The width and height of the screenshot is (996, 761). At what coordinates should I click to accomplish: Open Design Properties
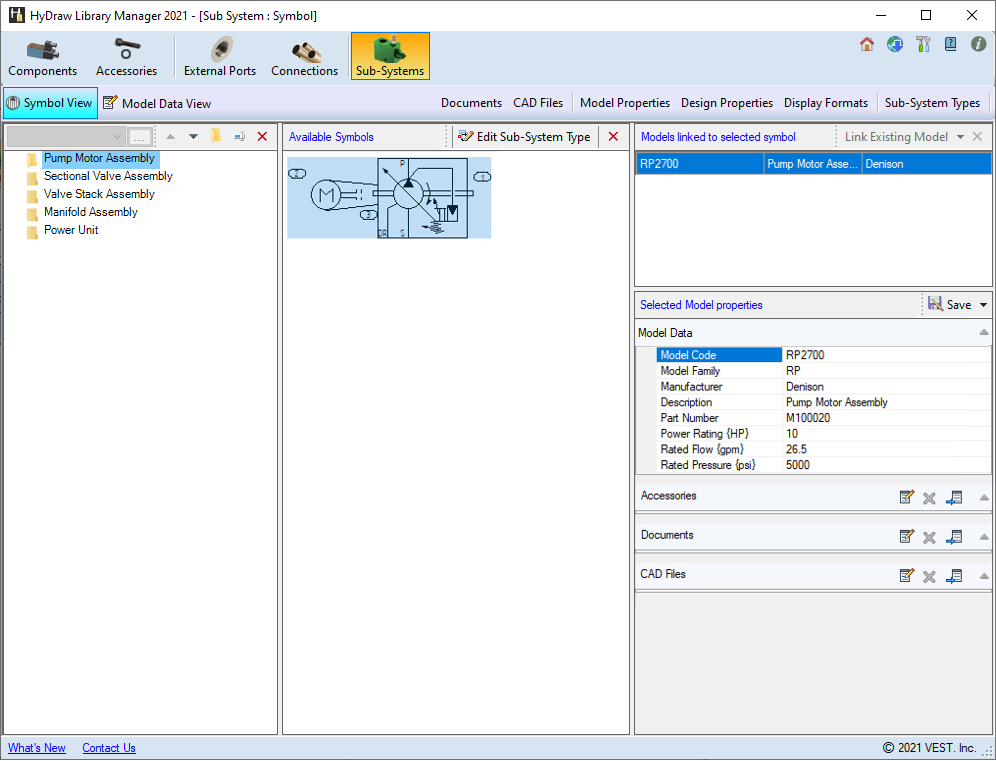[x=727, y=103]
